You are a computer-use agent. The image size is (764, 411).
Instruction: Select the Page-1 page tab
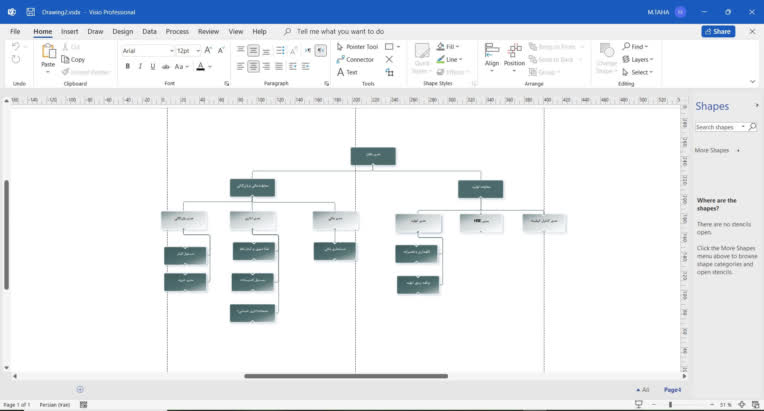[x=672, y=390]
